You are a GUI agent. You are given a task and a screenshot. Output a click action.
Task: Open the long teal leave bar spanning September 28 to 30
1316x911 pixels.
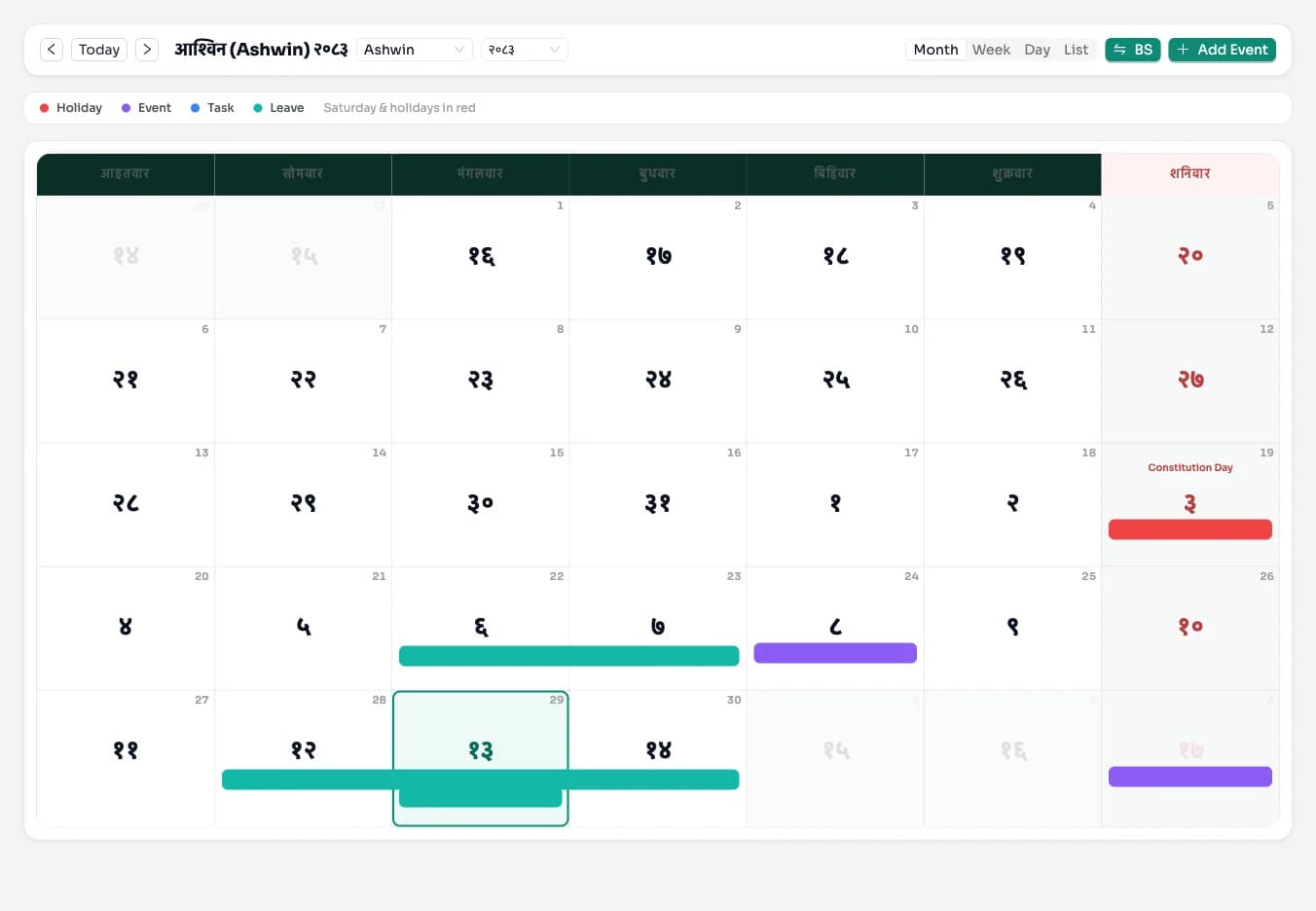[480, 780]
